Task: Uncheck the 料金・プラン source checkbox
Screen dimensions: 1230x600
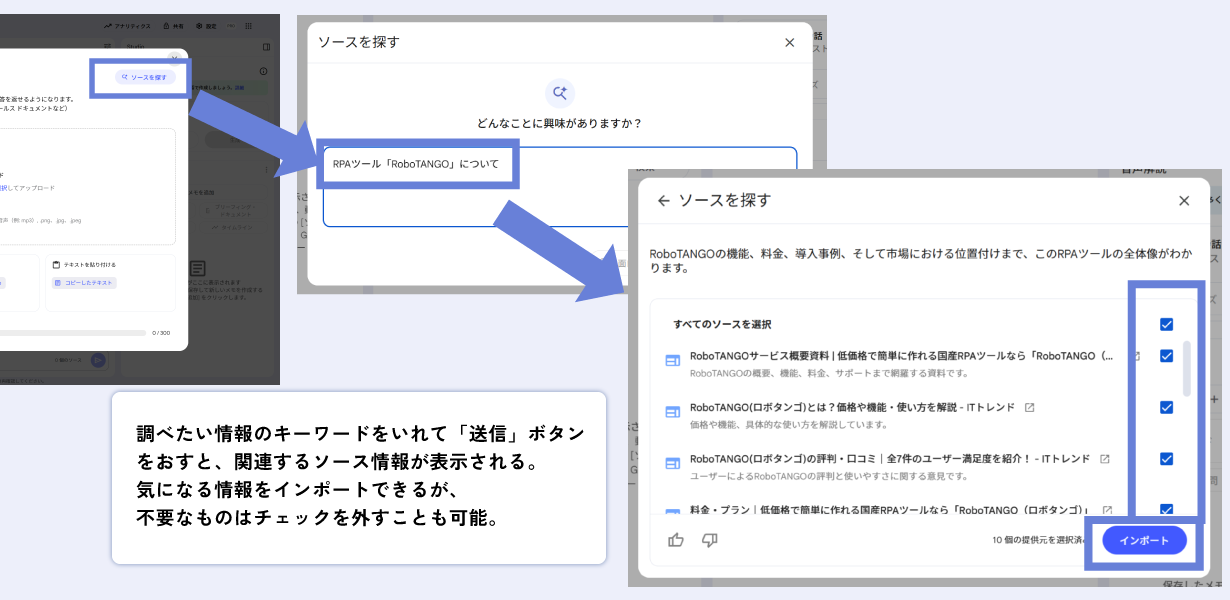Action: pos(1166,508)
